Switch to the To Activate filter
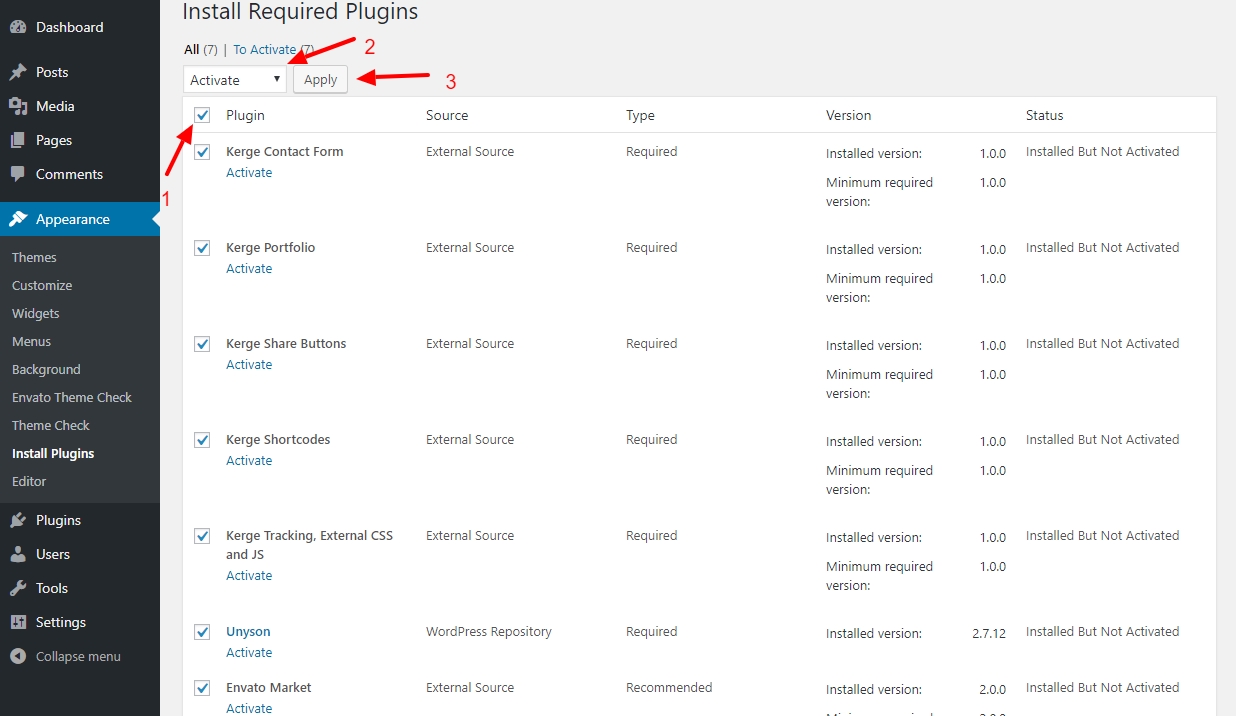This screenshot has height=716, width=1236. 264,49
